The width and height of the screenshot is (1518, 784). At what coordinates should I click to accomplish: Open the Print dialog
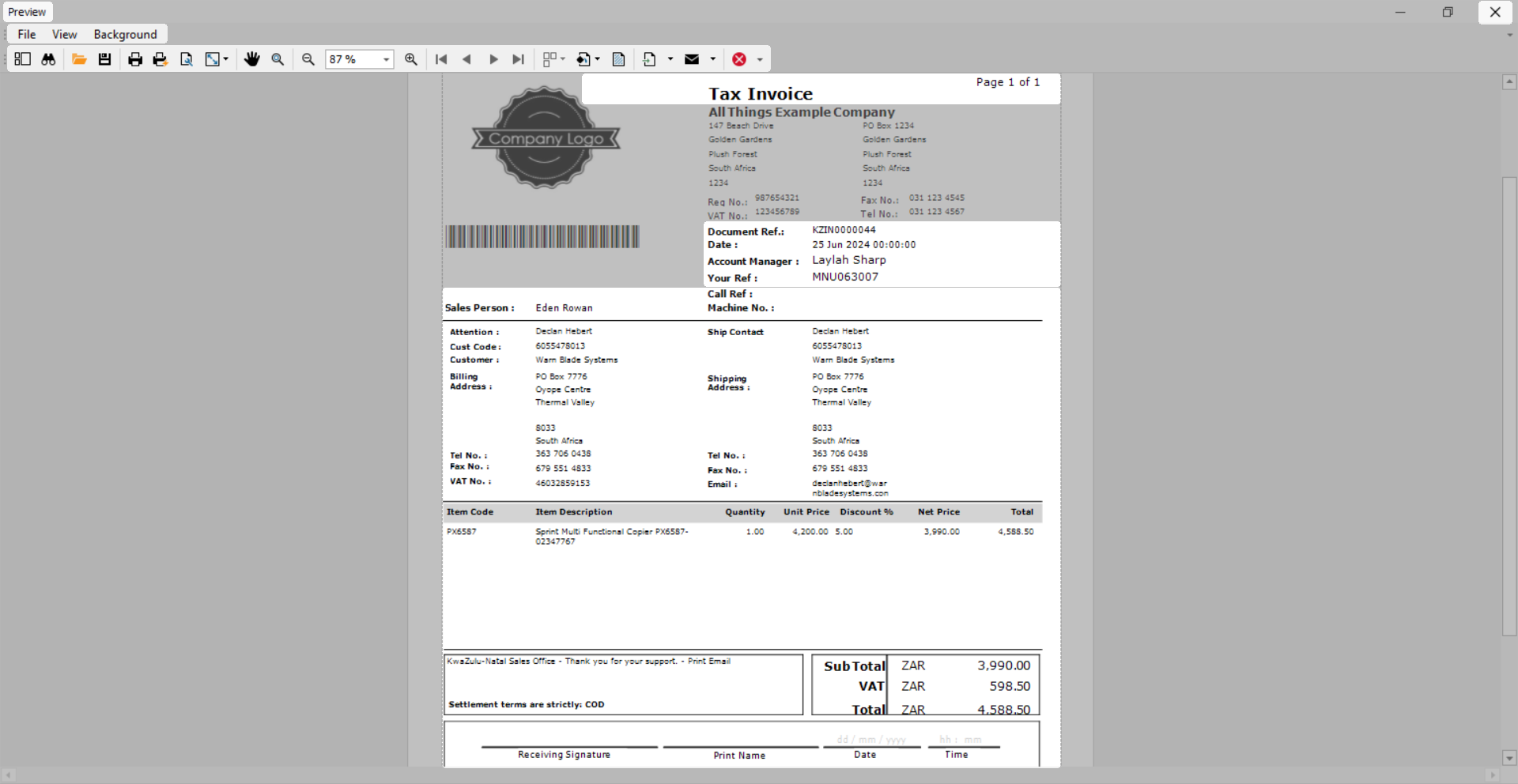135,59
